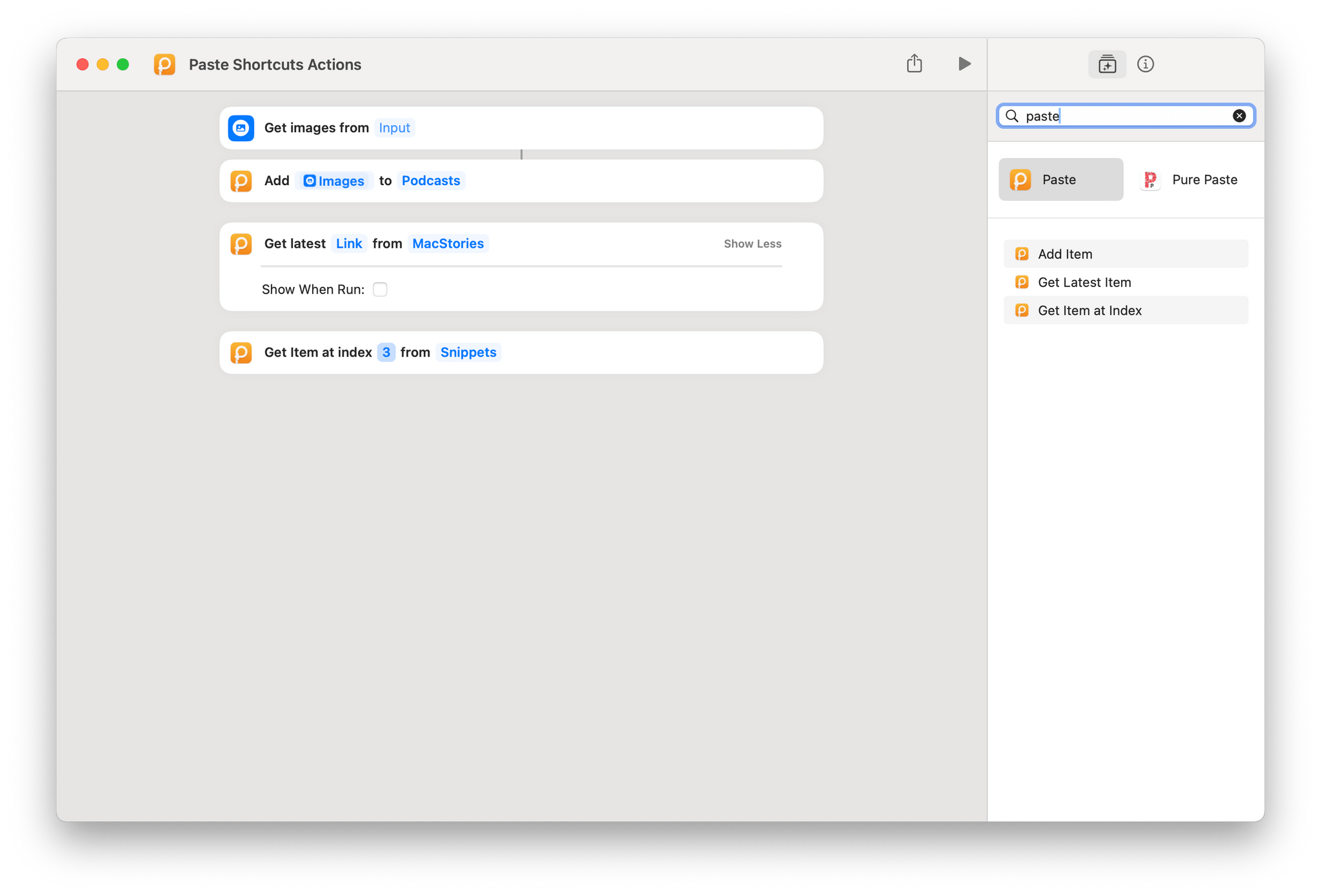Select Snippets source on Get Item step
This screenshot has height=896, width=1321.
469,352
